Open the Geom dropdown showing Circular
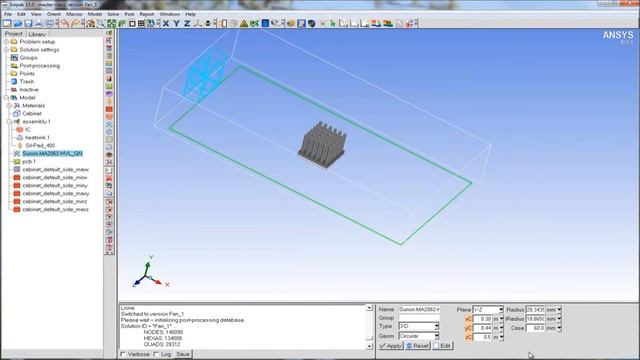This screenshot has height=360, width=640. tap(436, 336)
